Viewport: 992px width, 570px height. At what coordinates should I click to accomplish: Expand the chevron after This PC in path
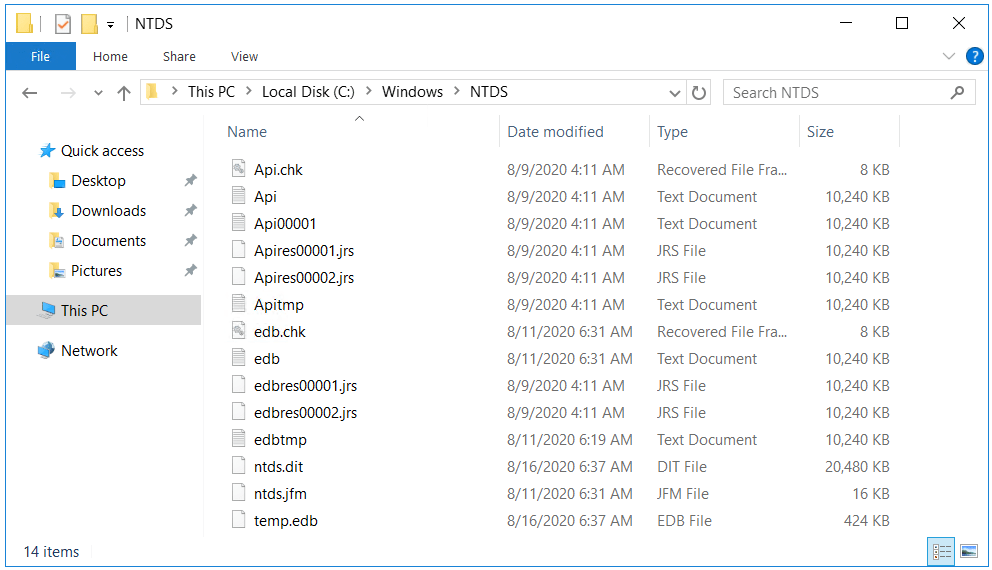tap(249, 92)
